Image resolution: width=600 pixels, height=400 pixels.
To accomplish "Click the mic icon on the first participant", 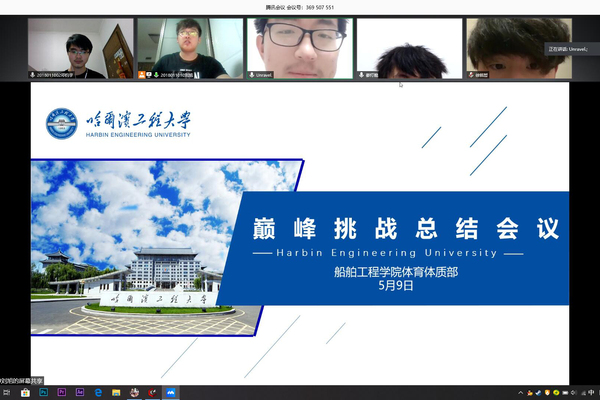I will [33, 74].
